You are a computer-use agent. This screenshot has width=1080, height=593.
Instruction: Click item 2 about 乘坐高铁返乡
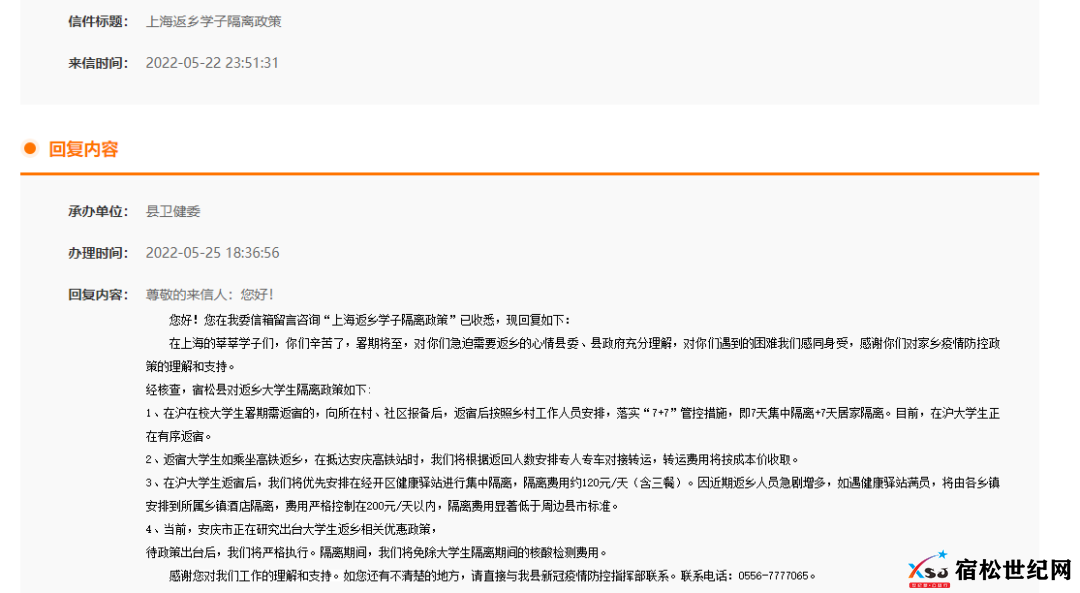472,459
